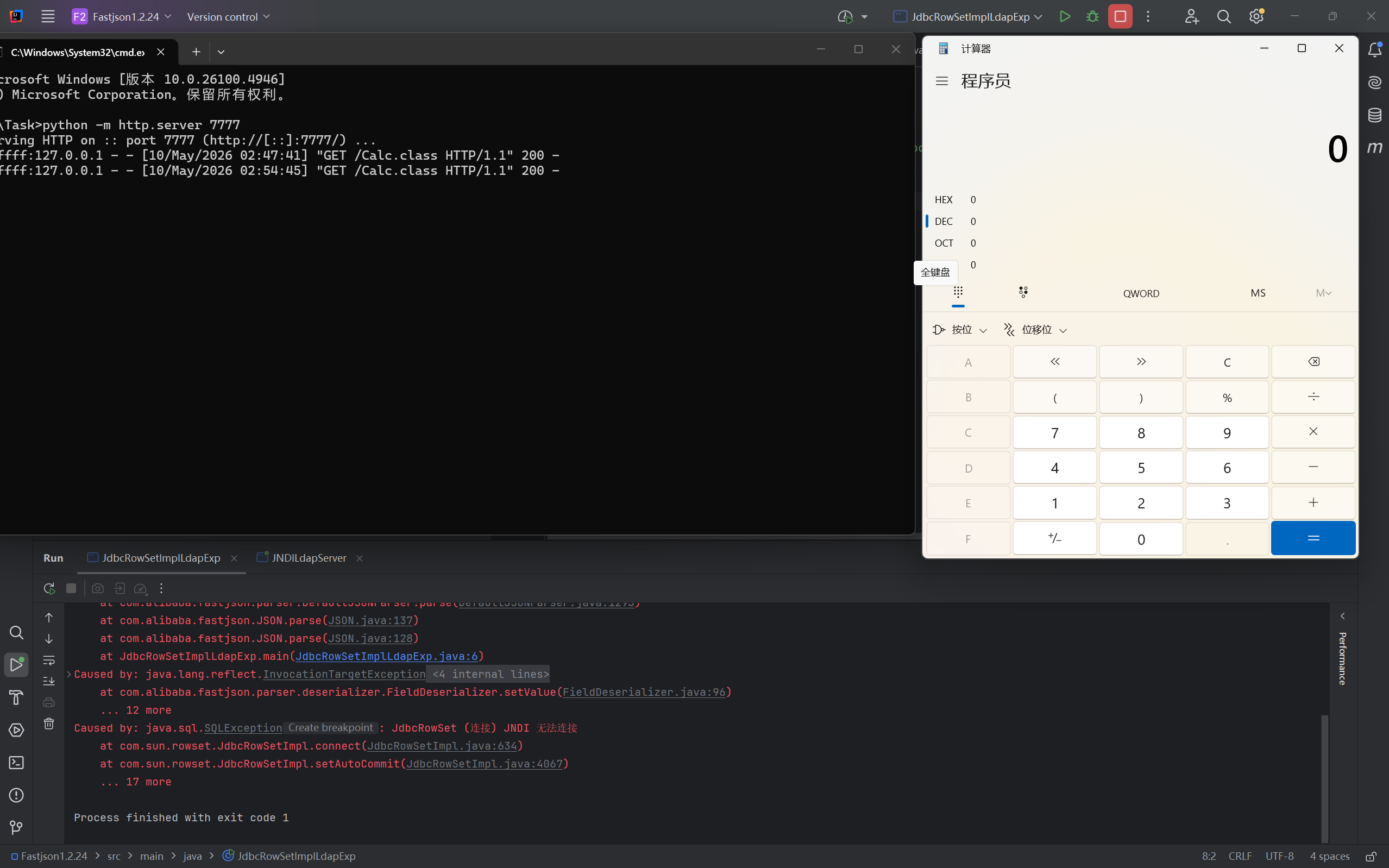Open the Fastjson1.2.24 project dropdown
1389x868 pixels.
[x=122, y=17]
